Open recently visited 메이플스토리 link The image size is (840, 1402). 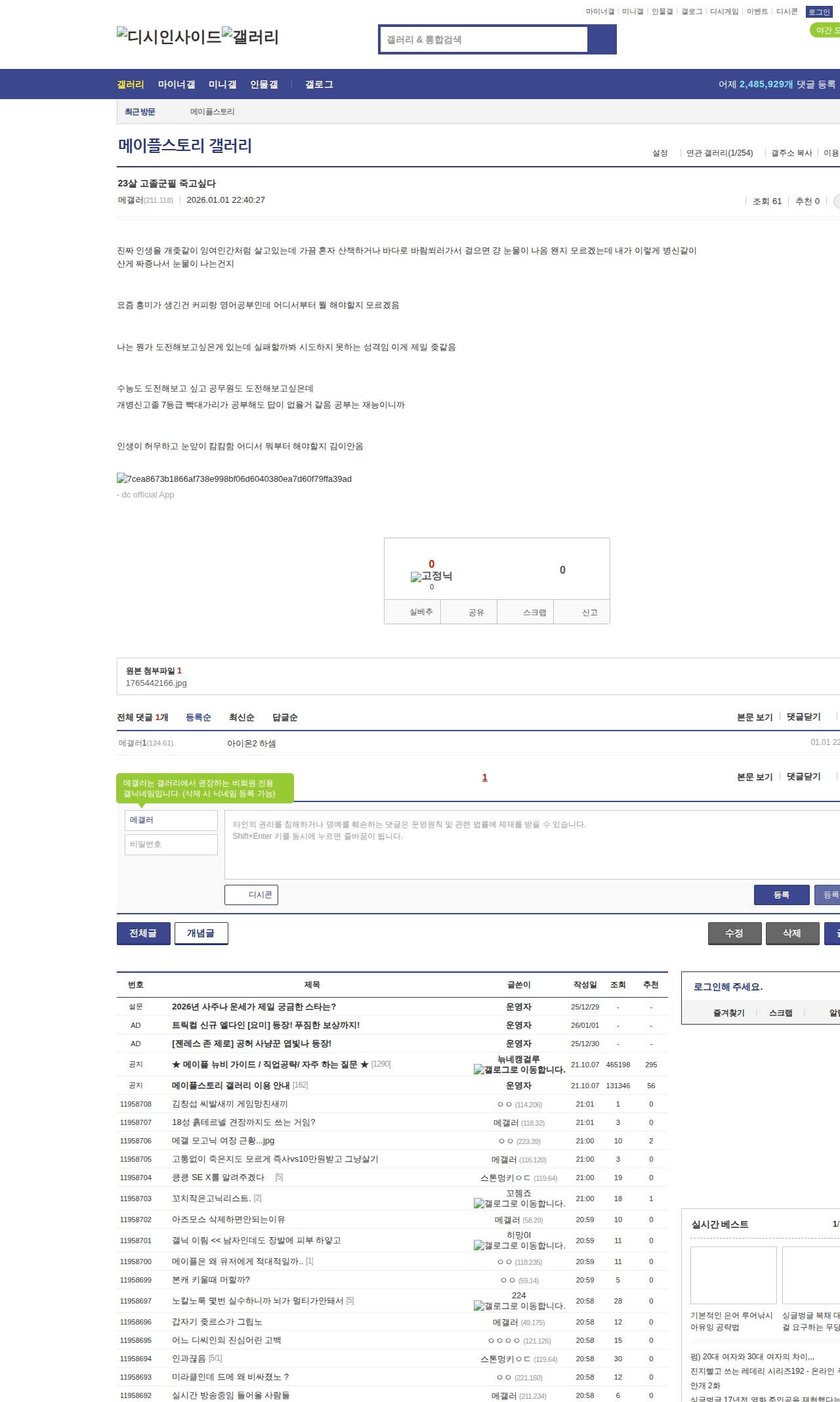click(213, 112)
